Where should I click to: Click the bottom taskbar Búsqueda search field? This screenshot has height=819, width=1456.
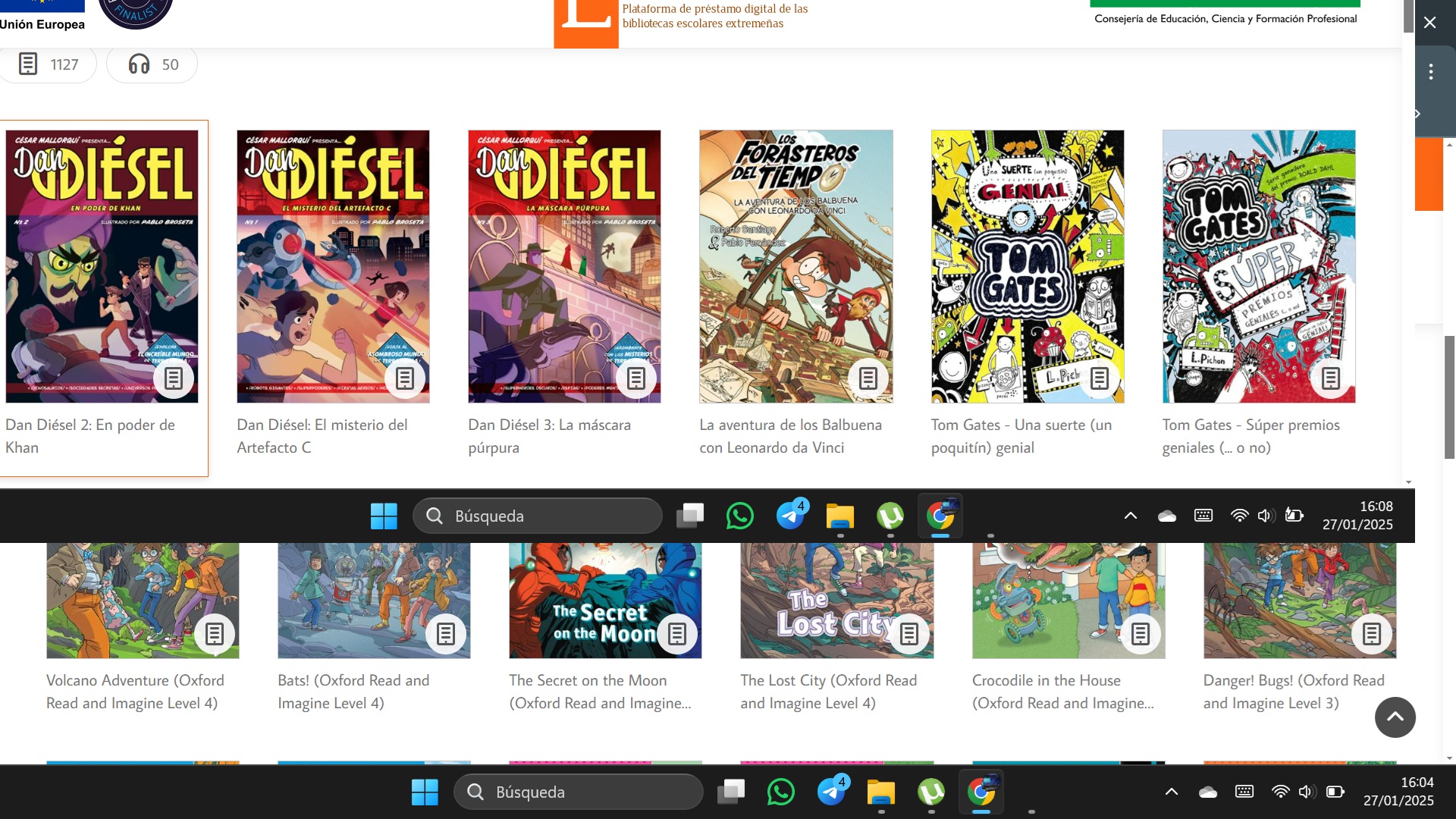pyautogui.click(x=578, y=792)
